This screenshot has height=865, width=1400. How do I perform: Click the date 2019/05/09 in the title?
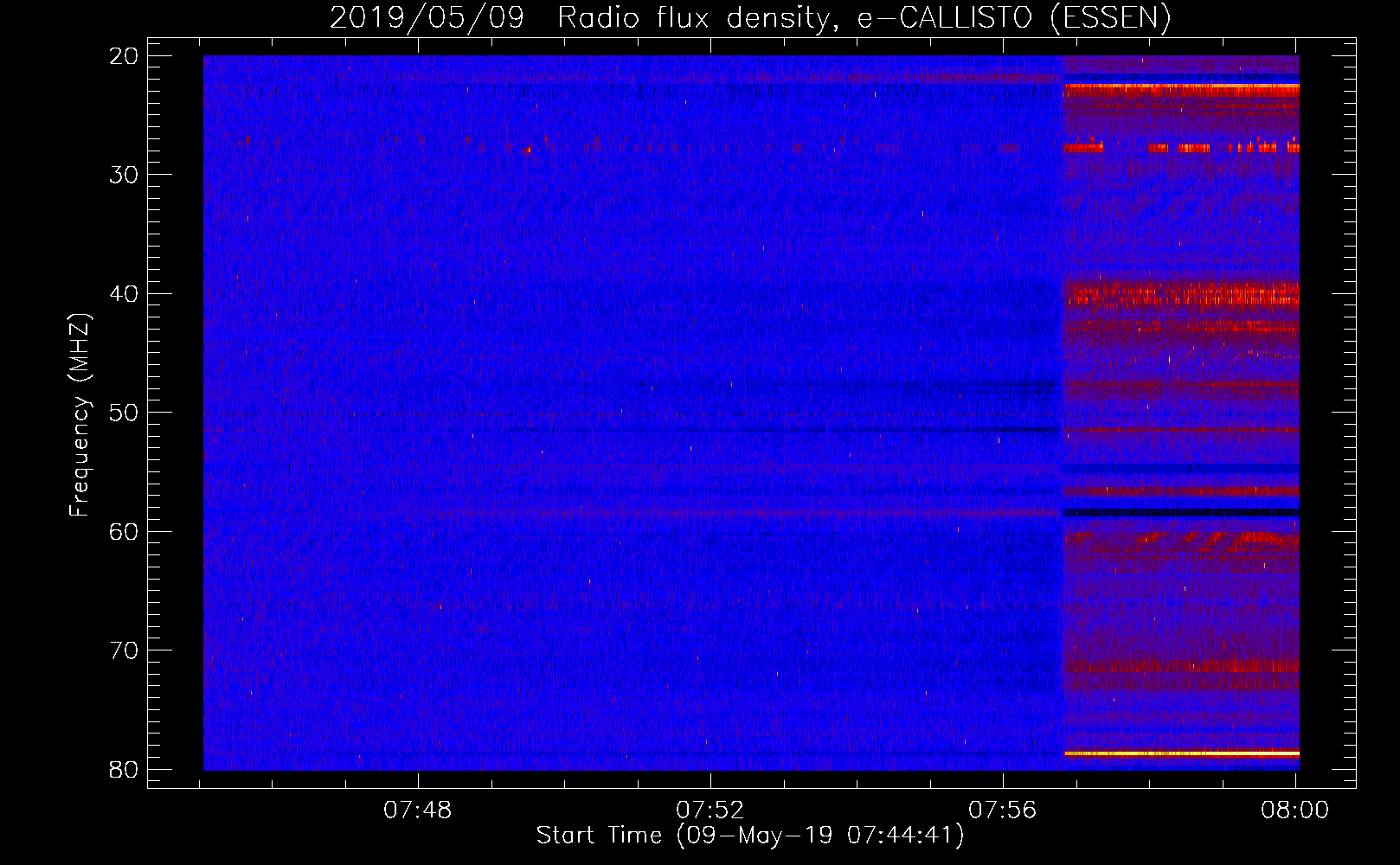click(x=427, y=17)
